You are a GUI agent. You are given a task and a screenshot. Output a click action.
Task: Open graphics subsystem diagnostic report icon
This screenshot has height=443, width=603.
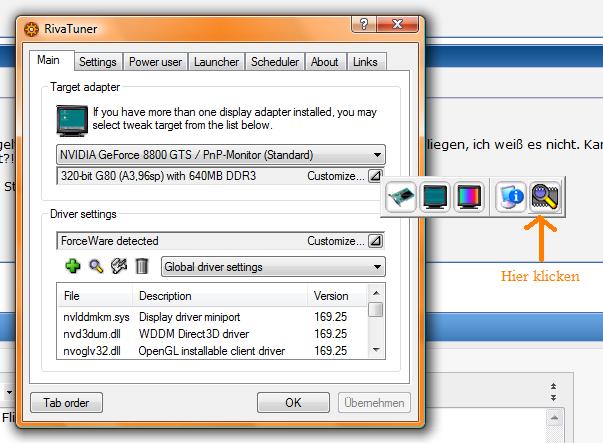tap(511, 197)
